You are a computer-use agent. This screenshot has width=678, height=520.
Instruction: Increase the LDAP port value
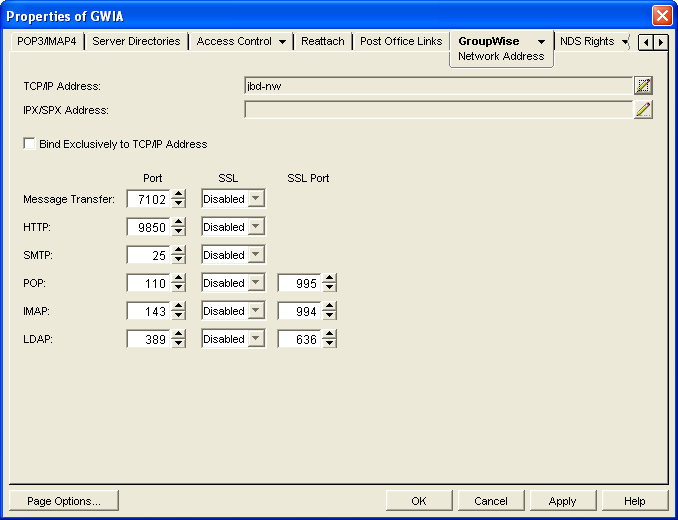click(x=178, y=335)
